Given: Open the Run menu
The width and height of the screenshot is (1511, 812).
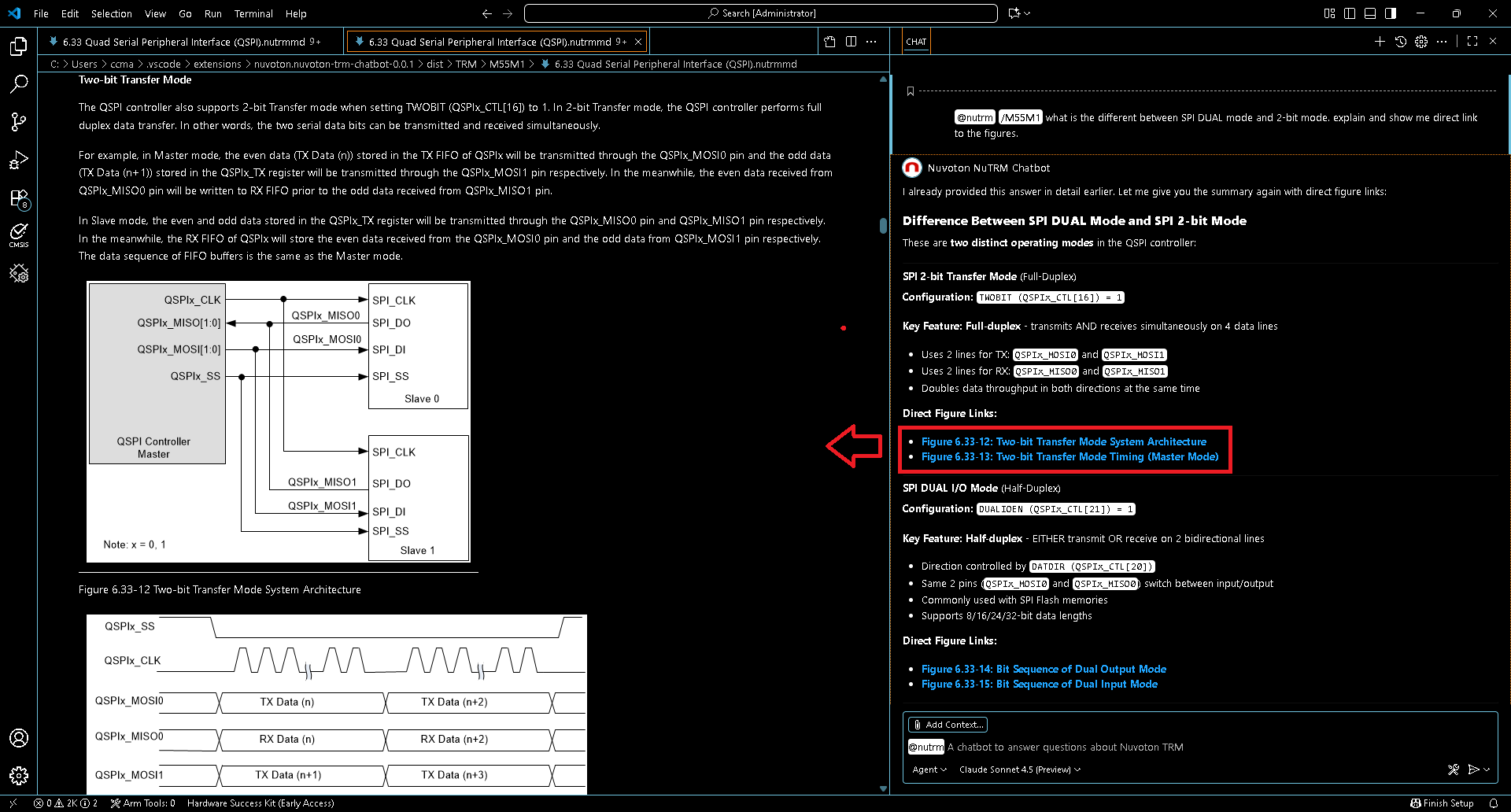Looking at the screenshot, I should (212, 13).
